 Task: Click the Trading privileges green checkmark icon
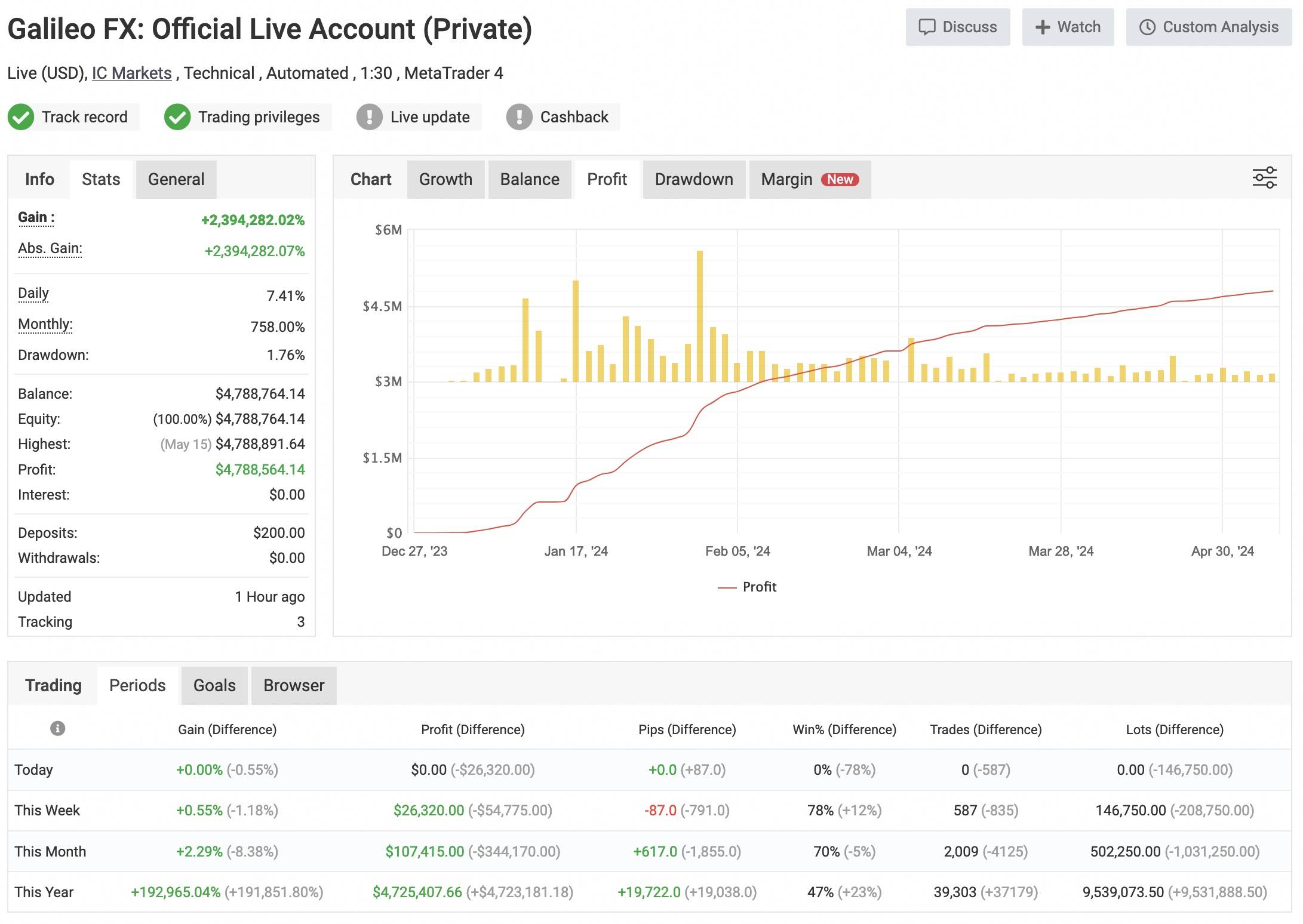tap(177, 117)
